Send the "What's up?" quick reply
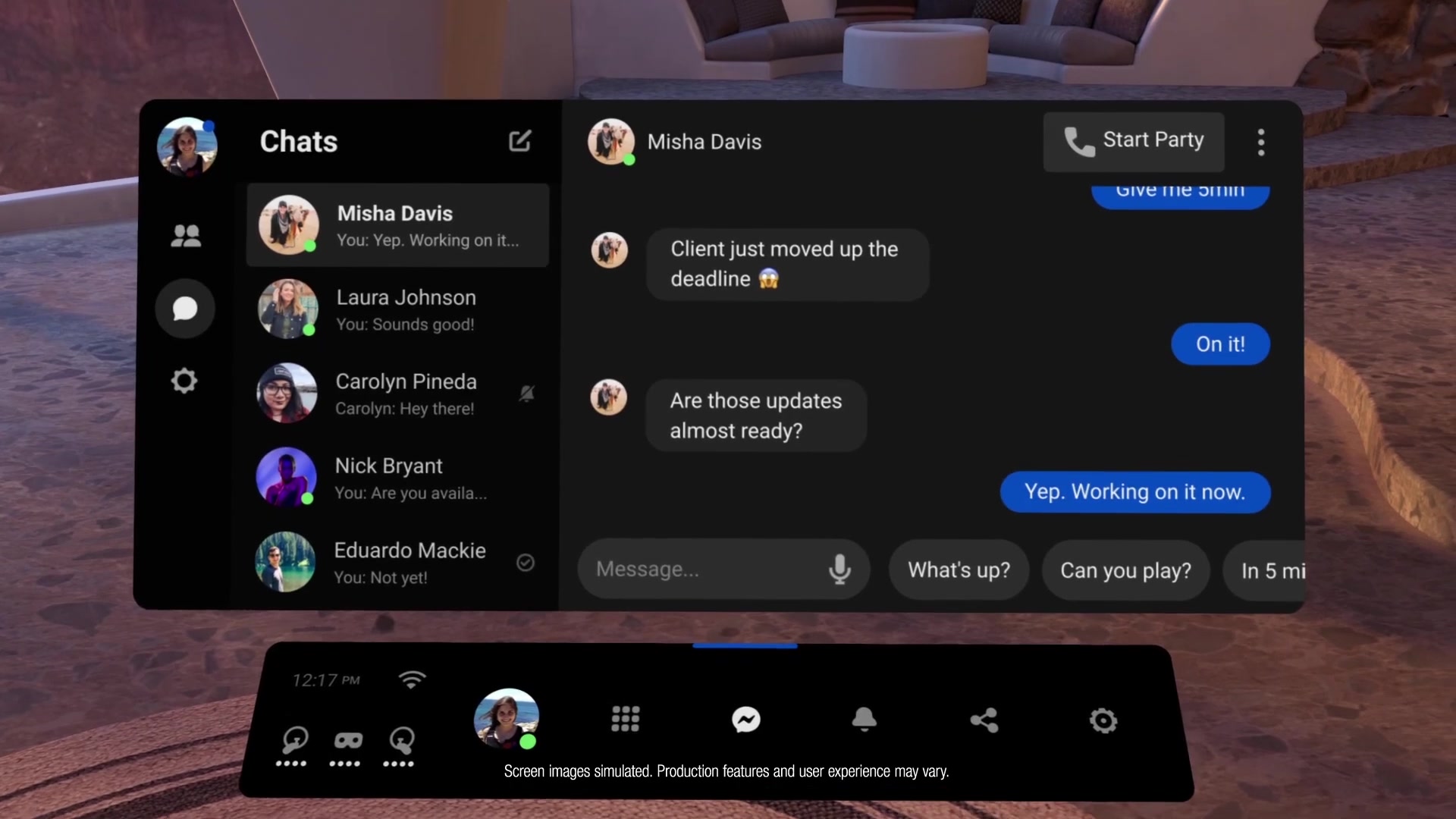1456x819 pixels. 959,570
